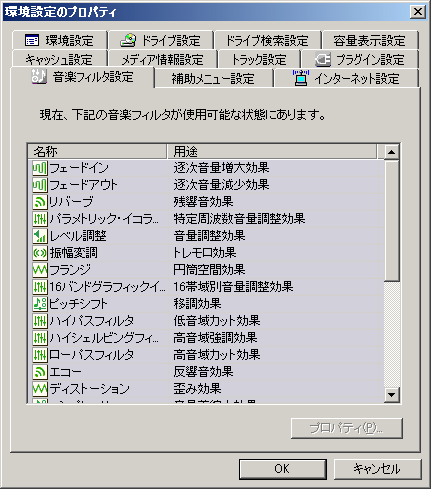Image resolution: width=431 pixels, height=489 pixels.
Task: Select the ディストーション row name
Action: [89, 389]
